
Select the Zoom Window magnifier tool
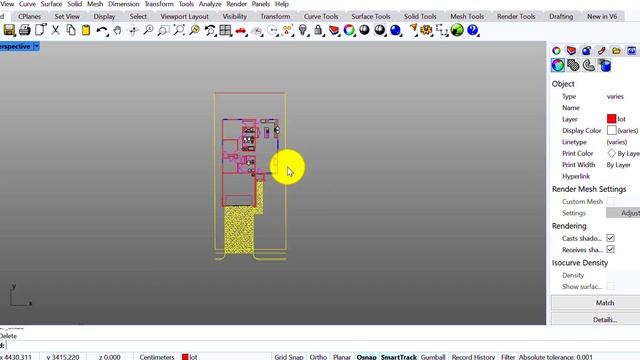pyautogui.click(x=163, y=30)
